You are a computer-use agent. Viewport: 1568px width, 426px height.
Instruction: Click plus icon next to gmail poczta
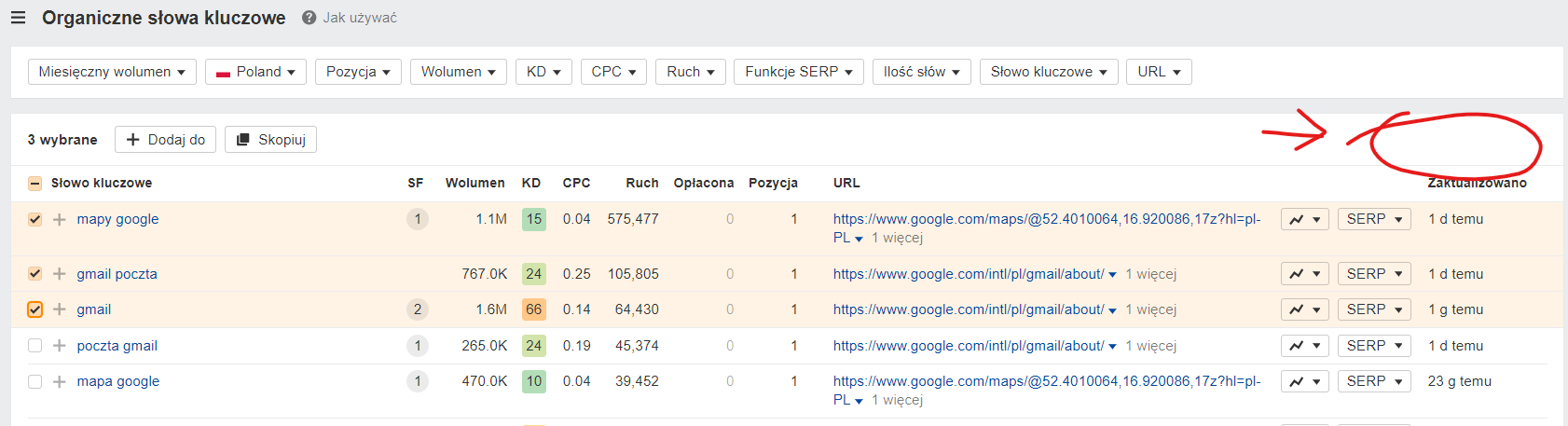60,274
